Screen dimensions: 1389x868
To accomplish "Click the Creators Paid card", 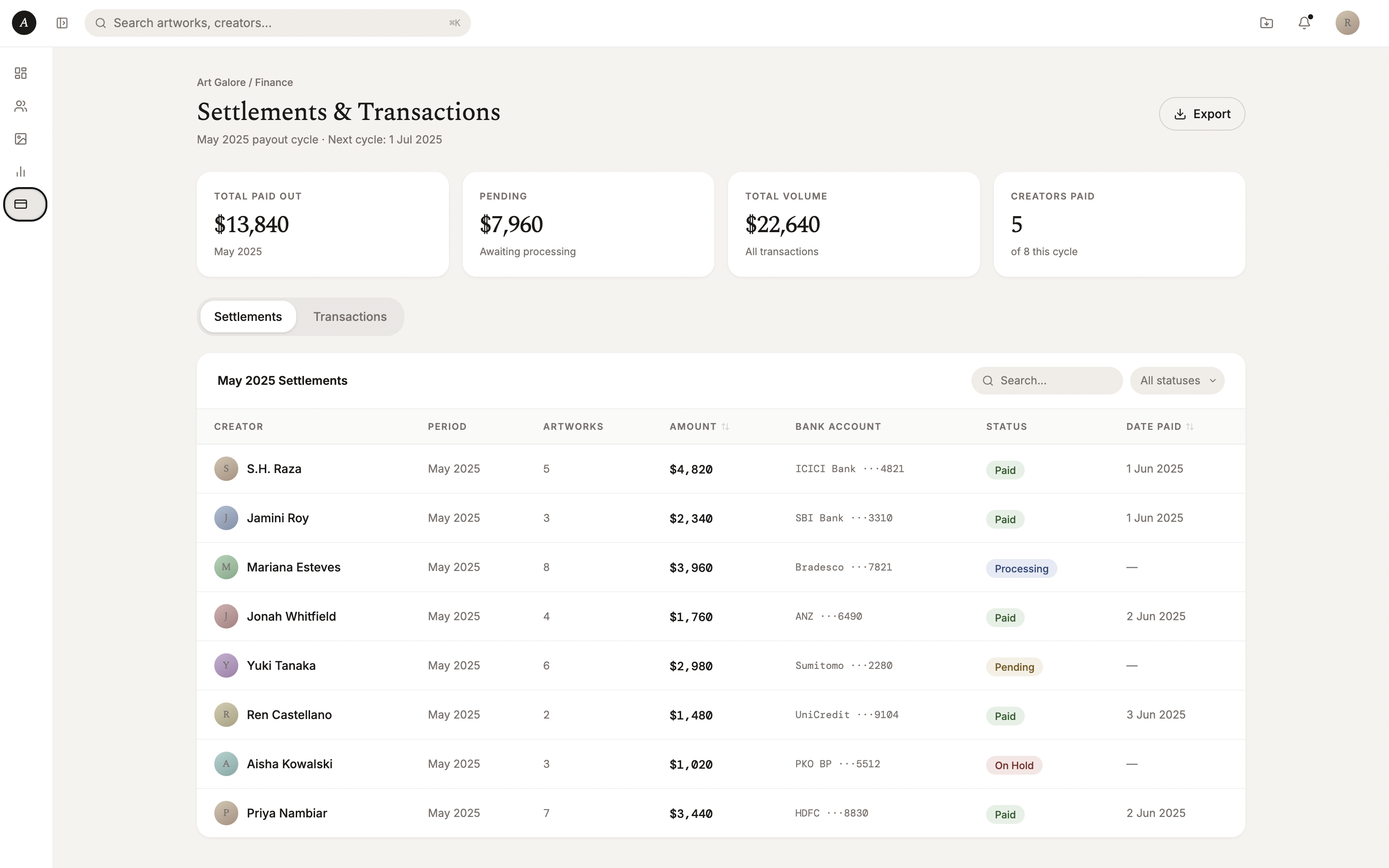I will point(1119,224).
